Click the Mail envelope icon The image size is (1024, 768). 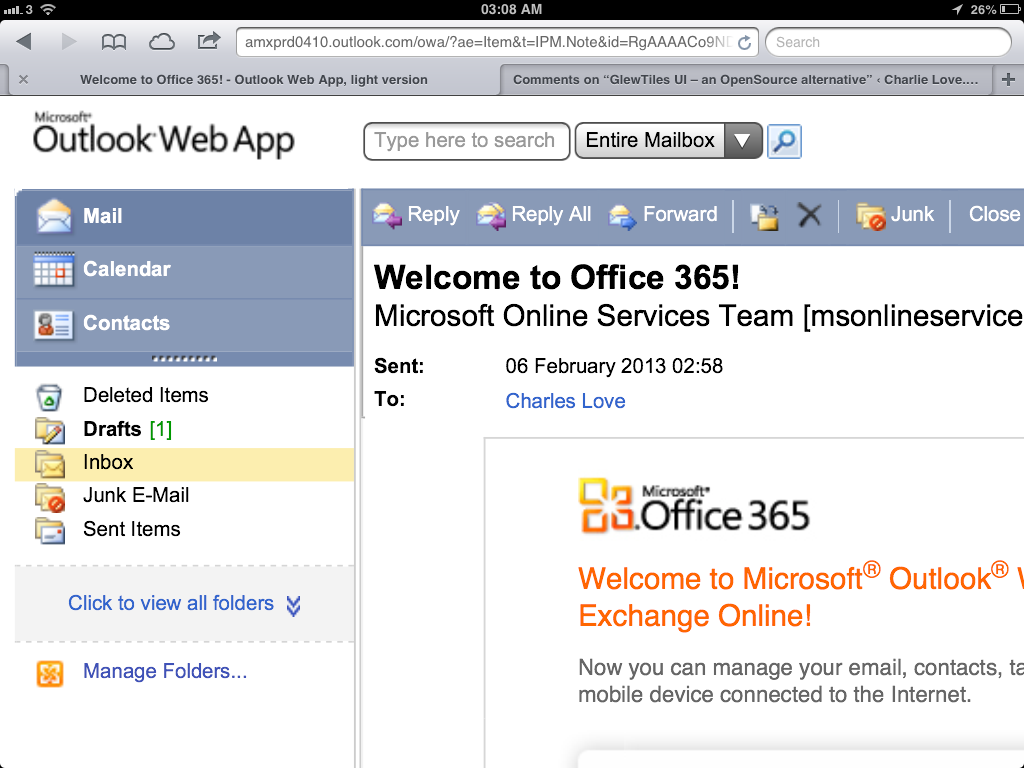tap(54, 216)
